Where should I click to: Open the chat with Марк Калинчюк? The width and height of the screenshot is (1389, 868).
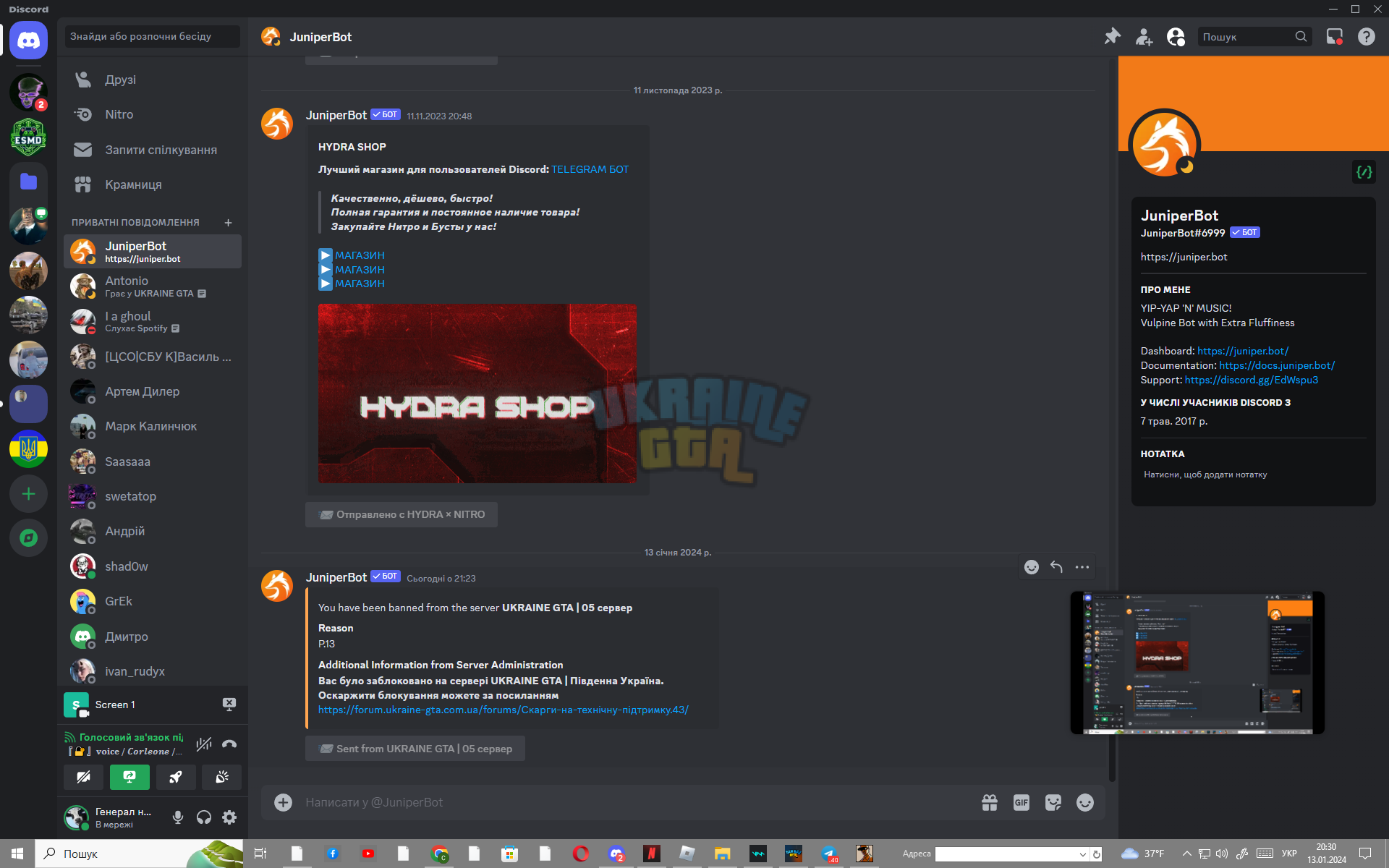click(152, 426)
